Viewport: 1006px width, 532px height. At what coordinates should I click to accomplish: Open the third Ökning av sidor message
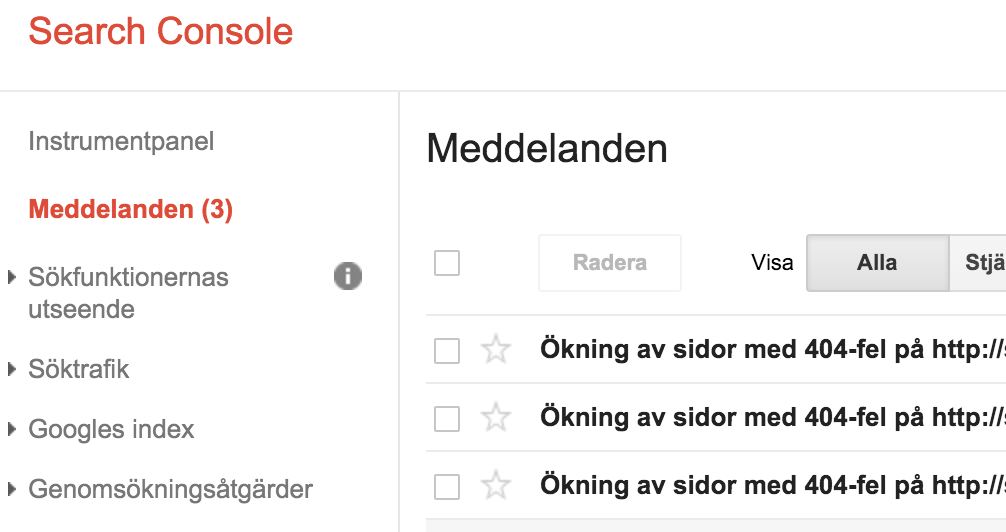pyautogui.click(x=772, y=486)
